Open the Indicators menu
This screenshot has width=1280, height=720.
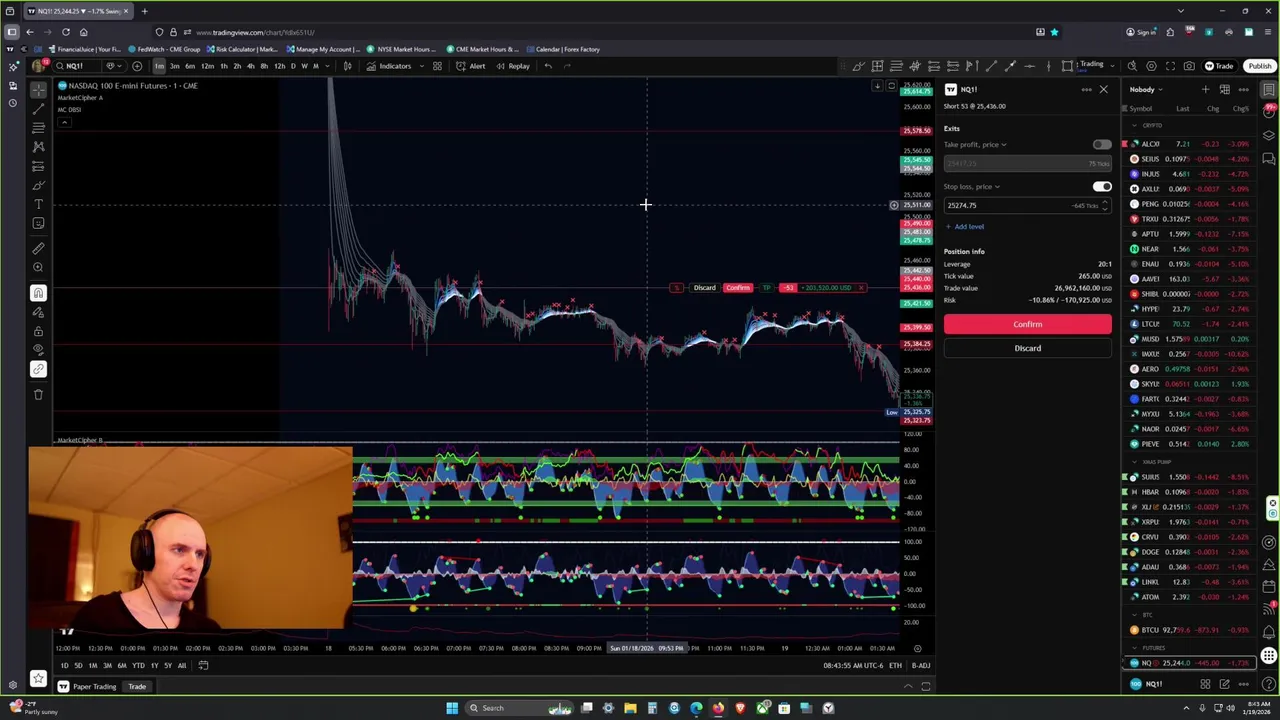(x=389, y=66)
